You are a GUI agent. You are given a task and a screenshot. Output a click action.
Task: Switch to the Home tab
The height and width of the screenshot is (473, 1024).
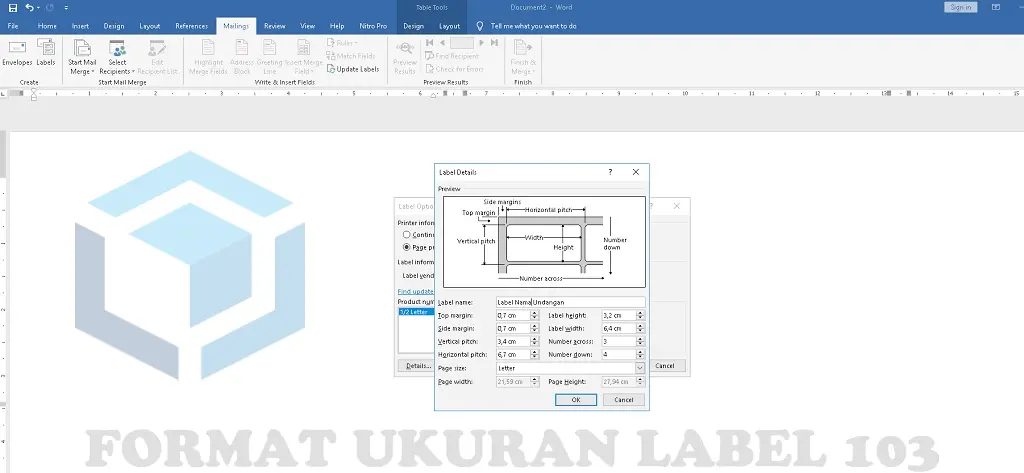tap(47, 26)
